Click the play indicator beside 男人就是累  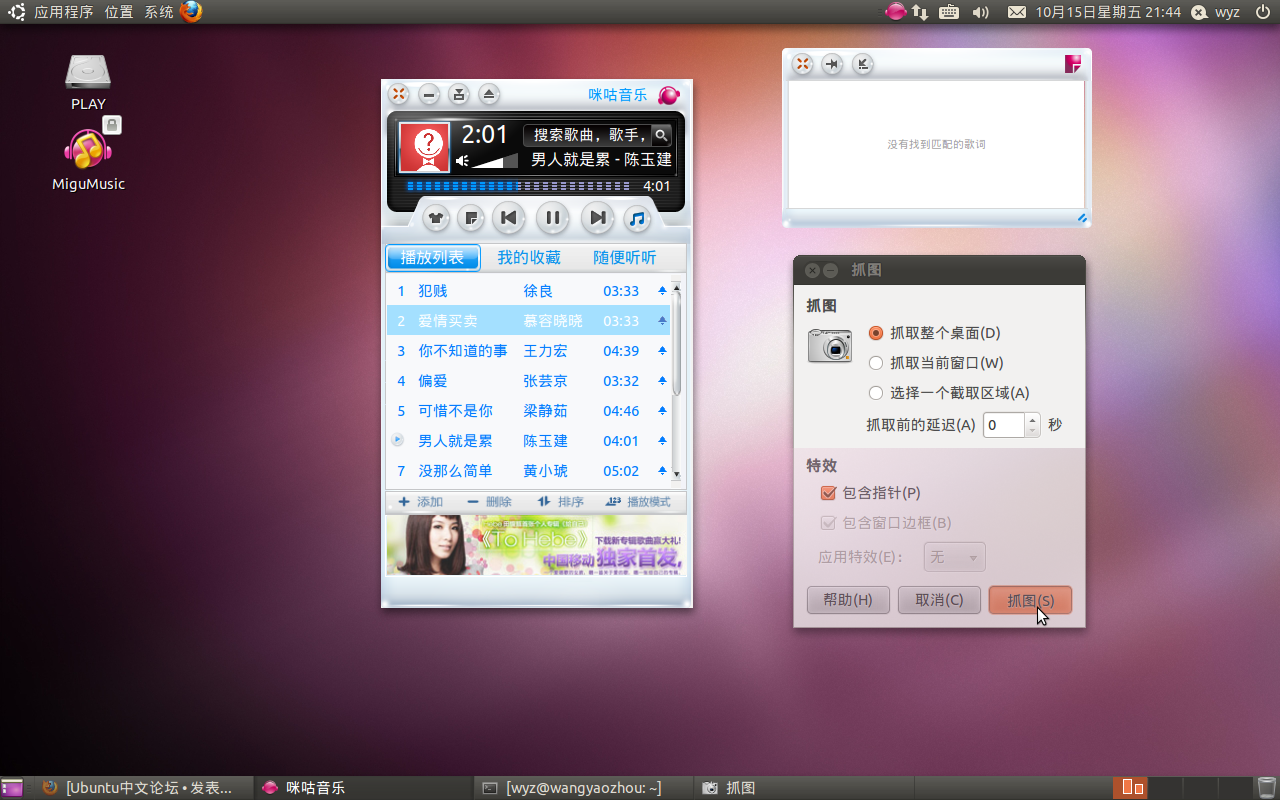click(x=397, y=440)
